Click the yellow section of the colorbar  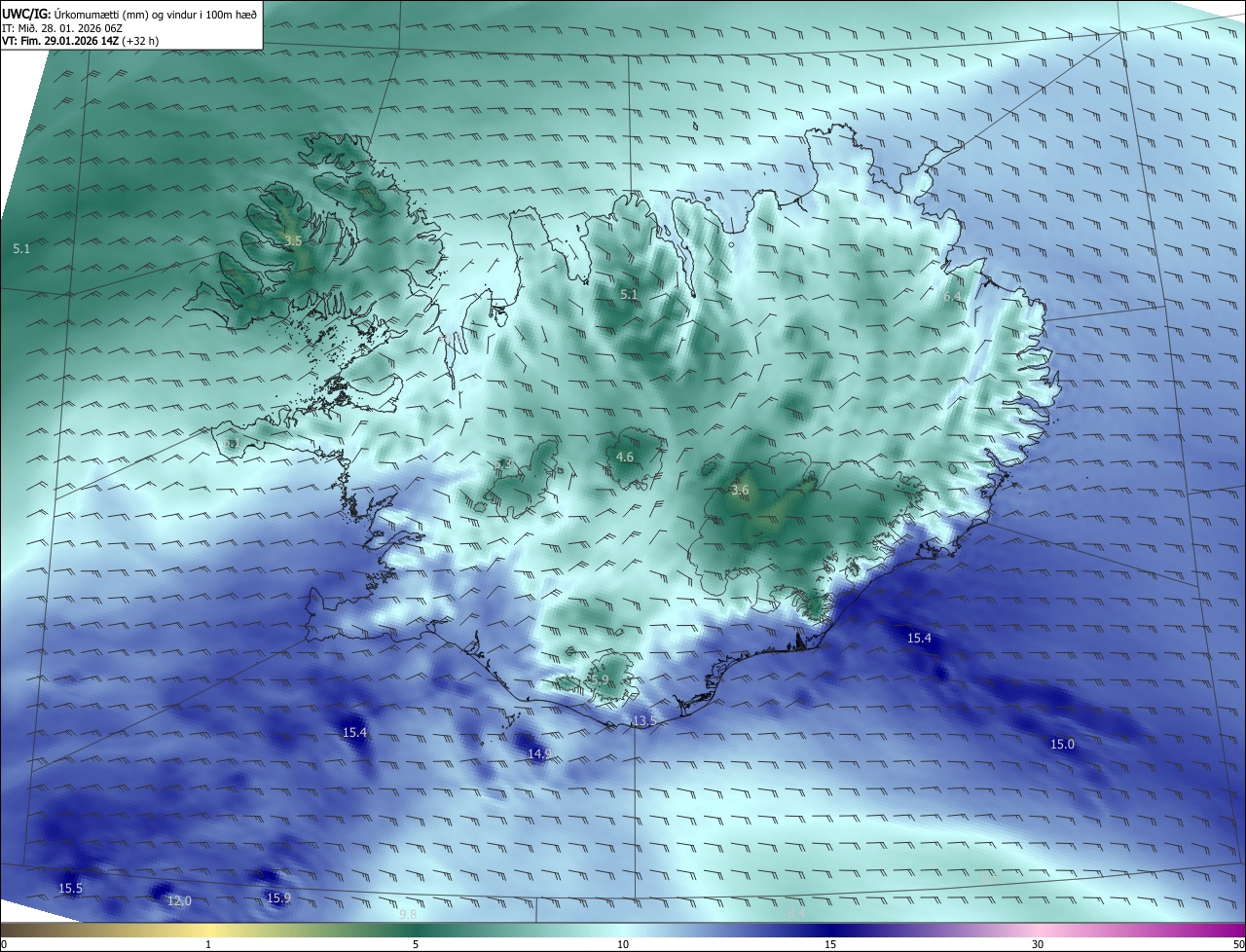(x=209, y=930)
